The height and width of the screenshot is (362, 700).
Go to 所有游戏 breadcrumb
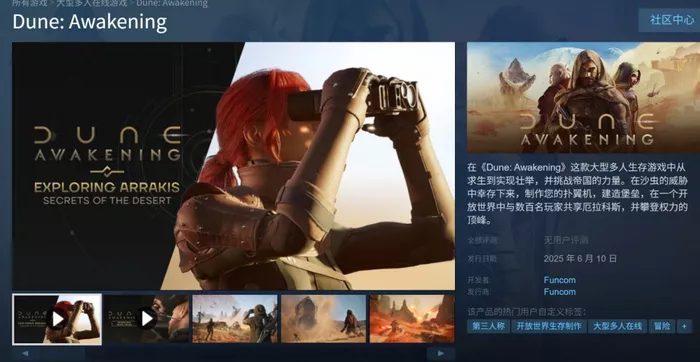point(30,4)
